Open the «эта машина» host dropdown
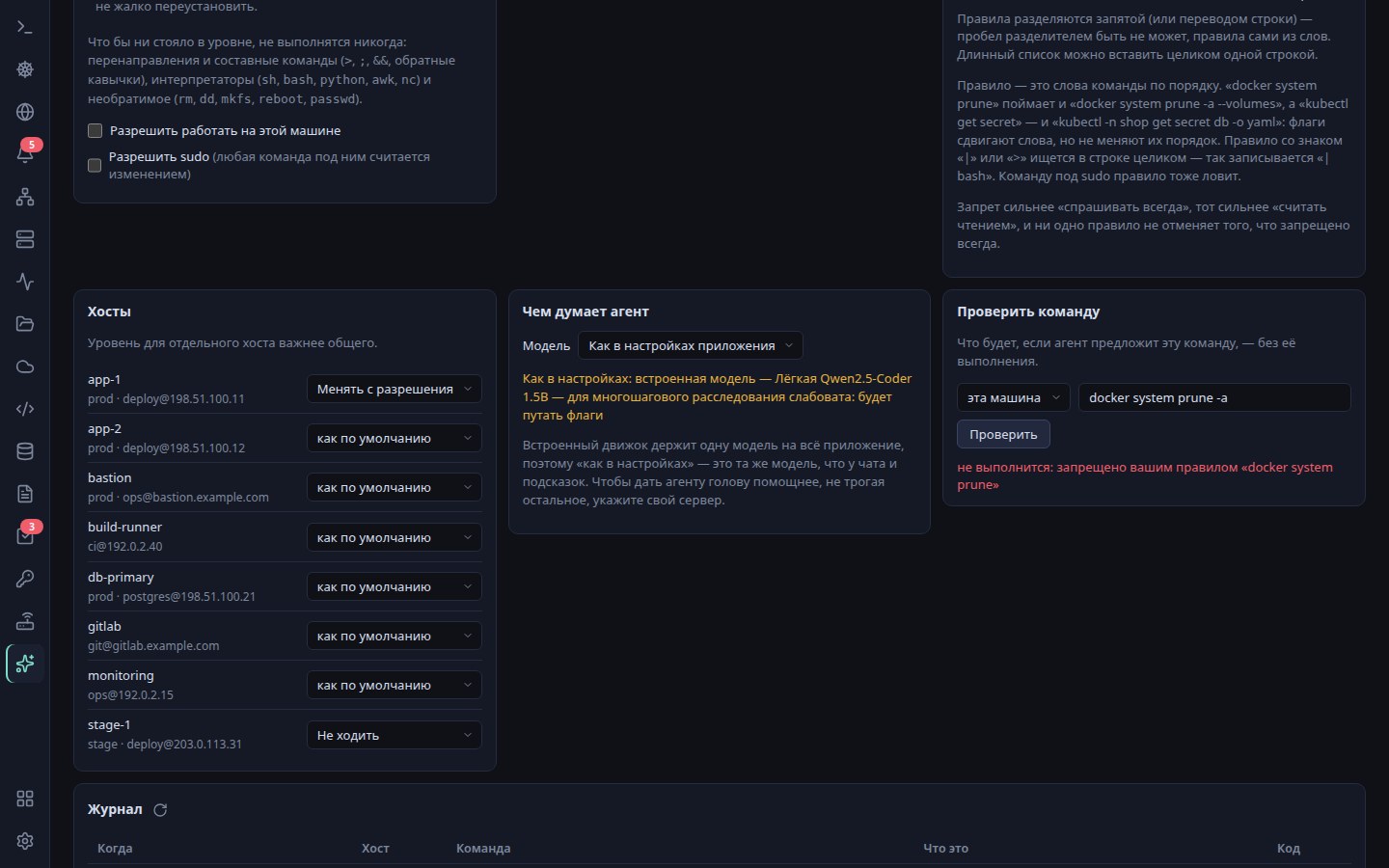The height and width of the screenshot is (868, 1389). tap(1013, 397)
